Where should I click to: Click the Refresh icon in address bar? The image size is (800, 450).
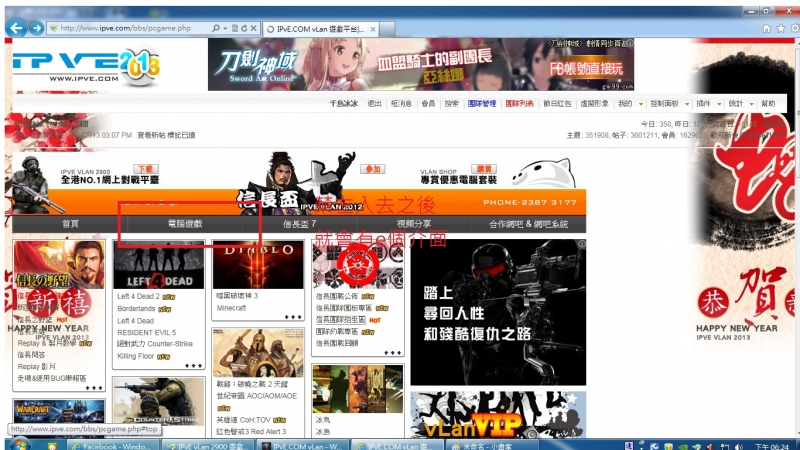point(244,29)
